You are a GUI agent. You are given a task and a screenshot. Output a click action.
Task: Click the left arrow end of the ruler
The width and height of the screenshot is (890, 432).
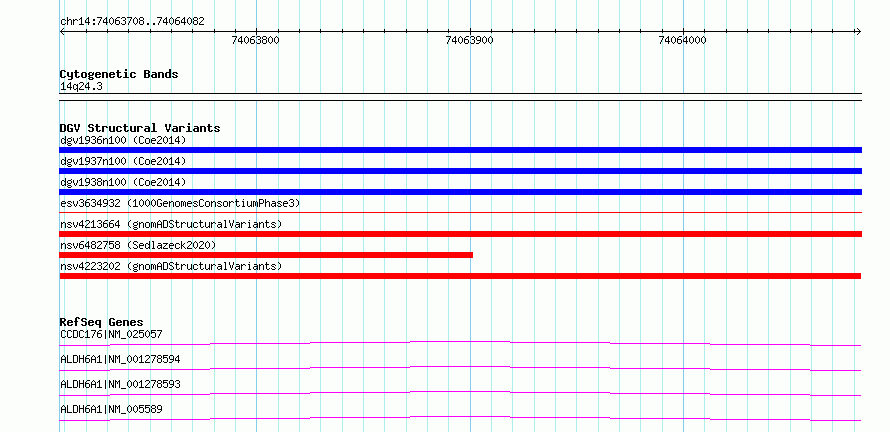pos(62,31)
